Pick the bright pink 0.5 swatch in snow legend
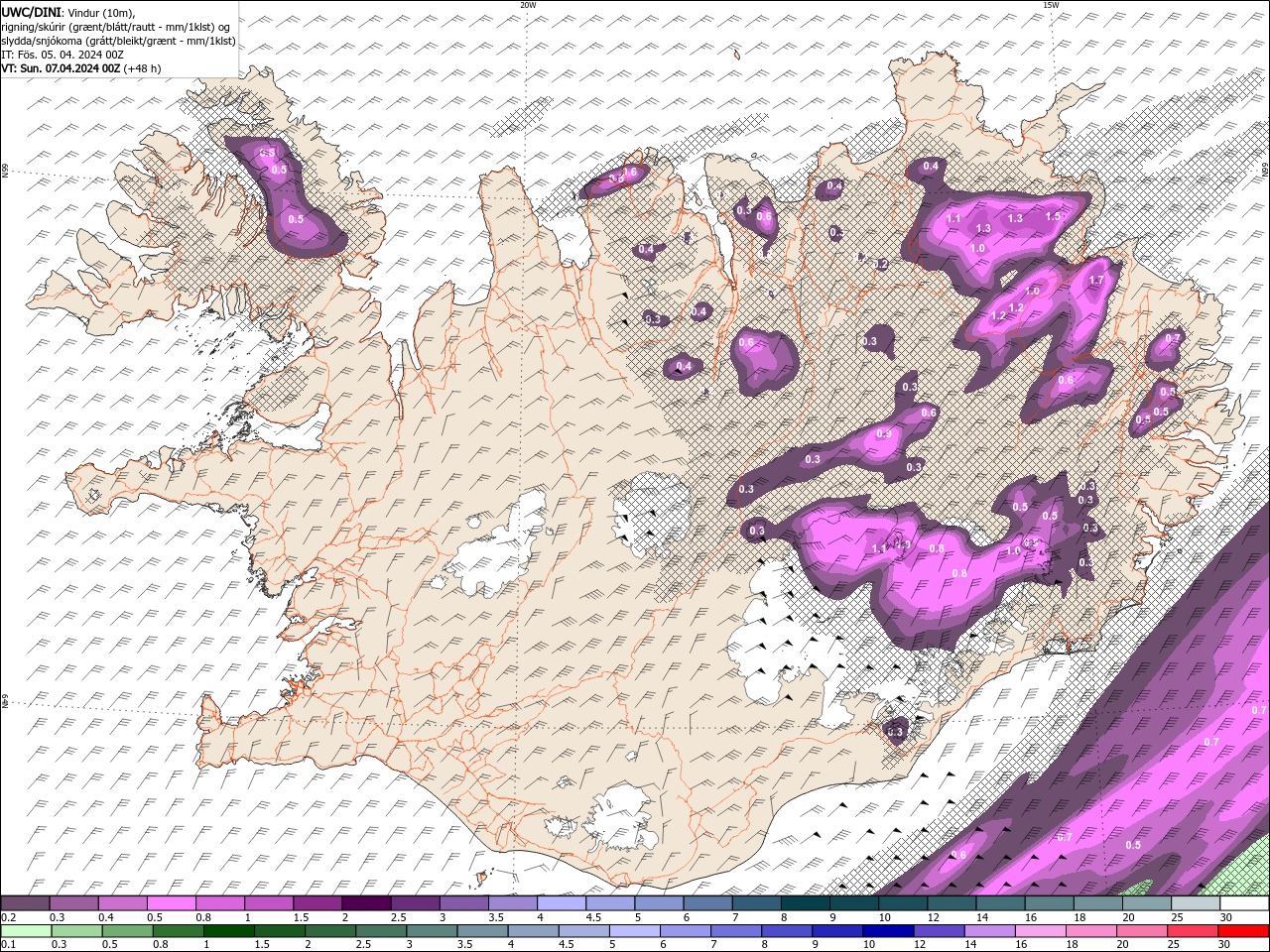Screen dimensions: 1270x952 coord(172,903)
